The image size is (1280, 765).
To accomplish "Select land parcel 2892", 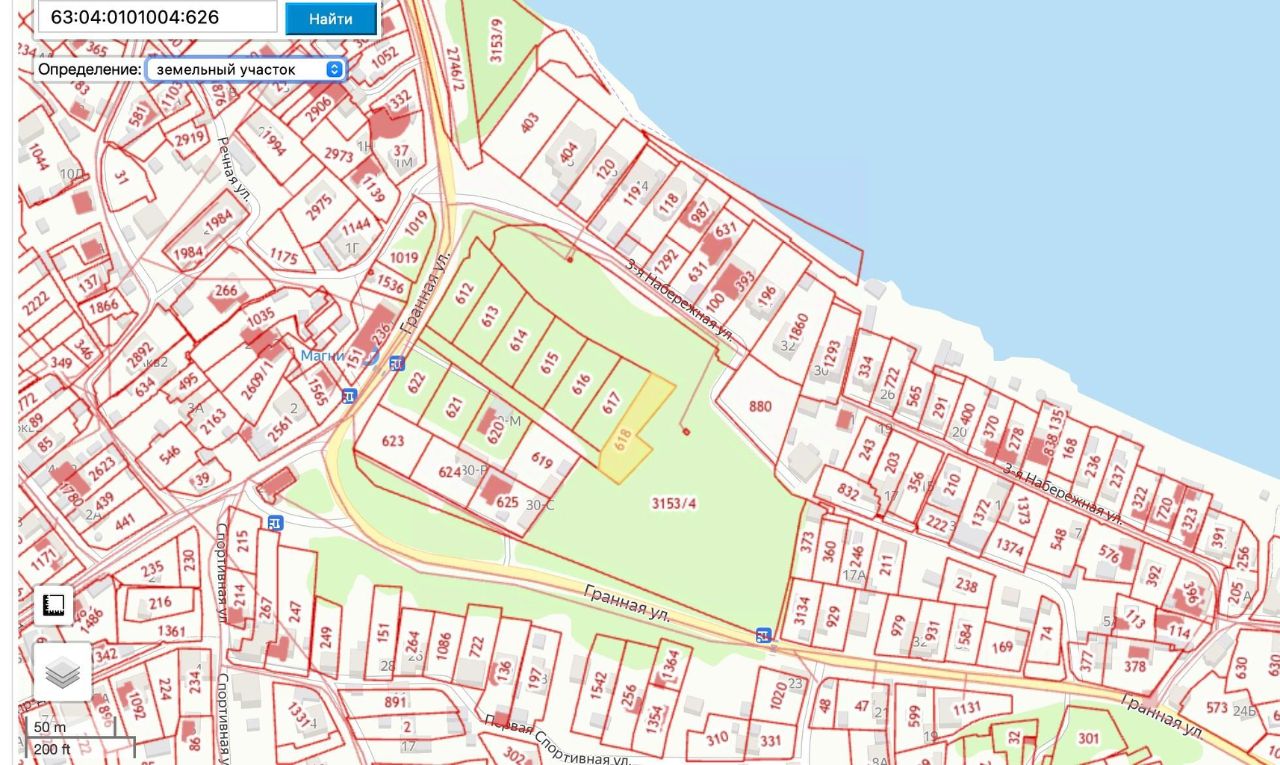I will point(142,356).
